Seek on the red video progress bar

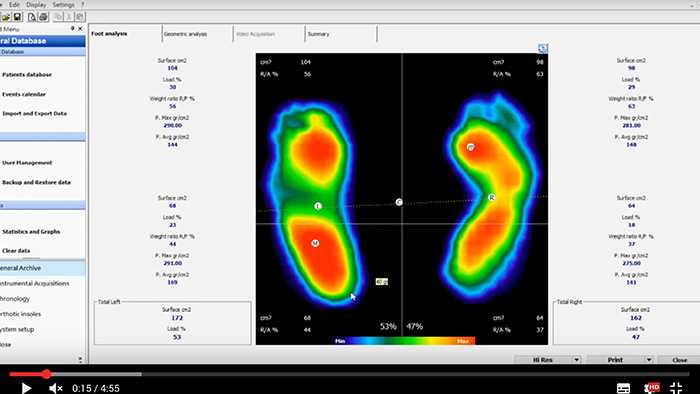(28, 374)
